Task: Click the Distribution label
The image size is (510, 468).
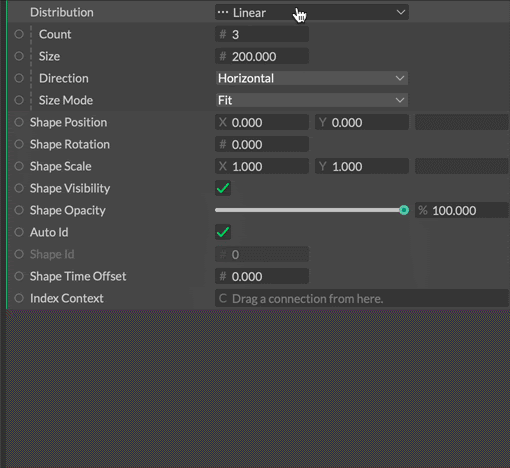Action: coord(62,12)
